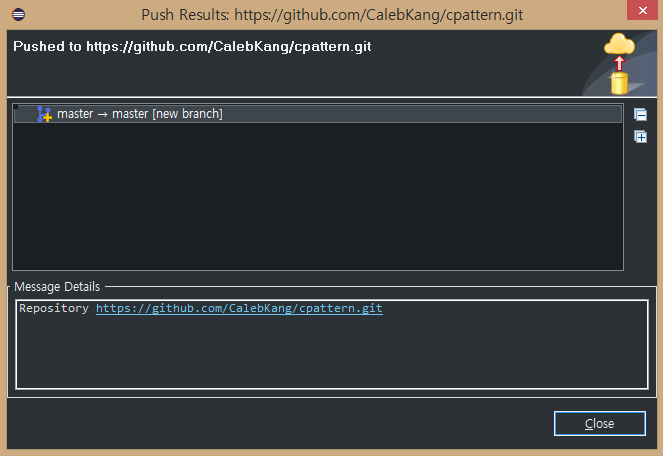Click the Eclipse icon in title bar
Viewport: 663px width, 456px height.
(18, 14)
